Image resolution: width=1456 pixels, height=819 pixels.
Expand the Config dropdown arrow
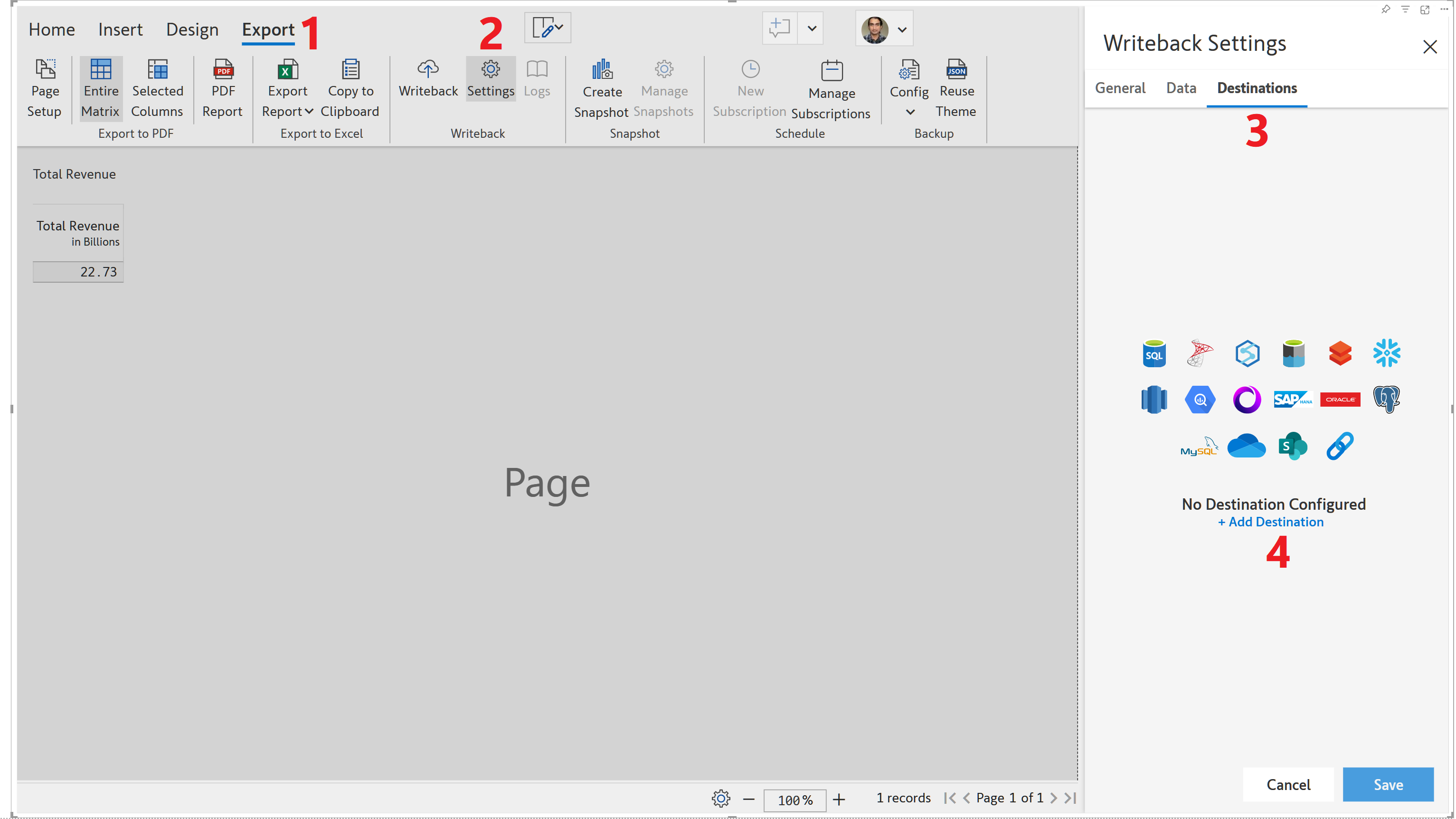[910, 112]
